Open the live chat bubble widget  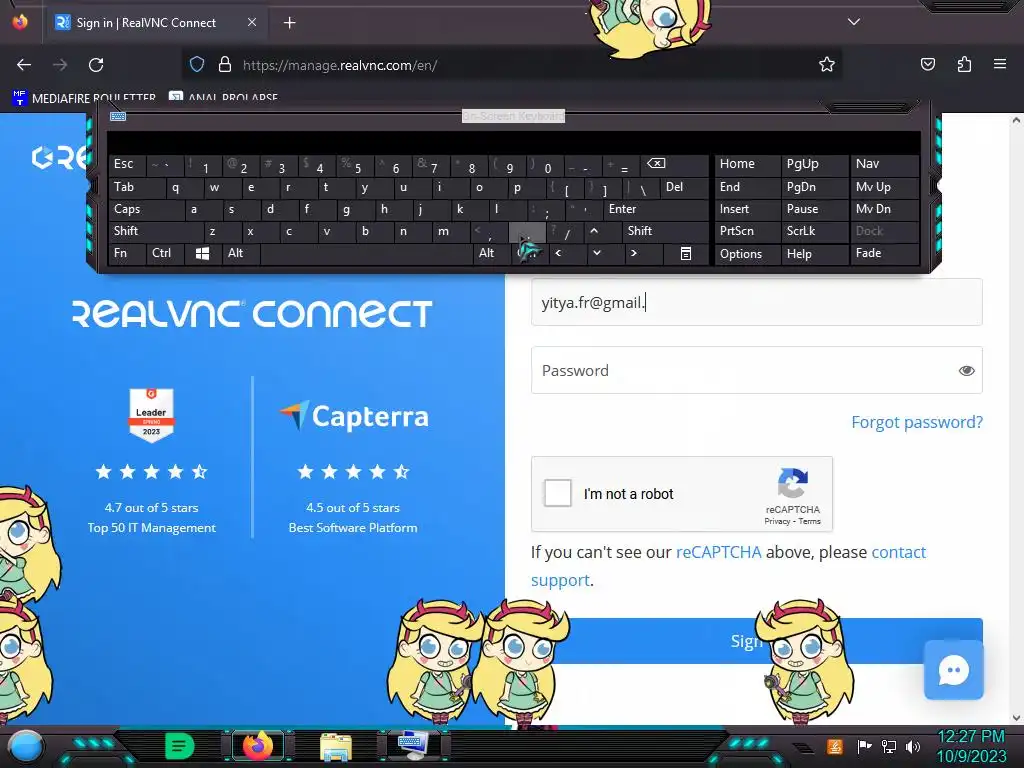[953, 670]
